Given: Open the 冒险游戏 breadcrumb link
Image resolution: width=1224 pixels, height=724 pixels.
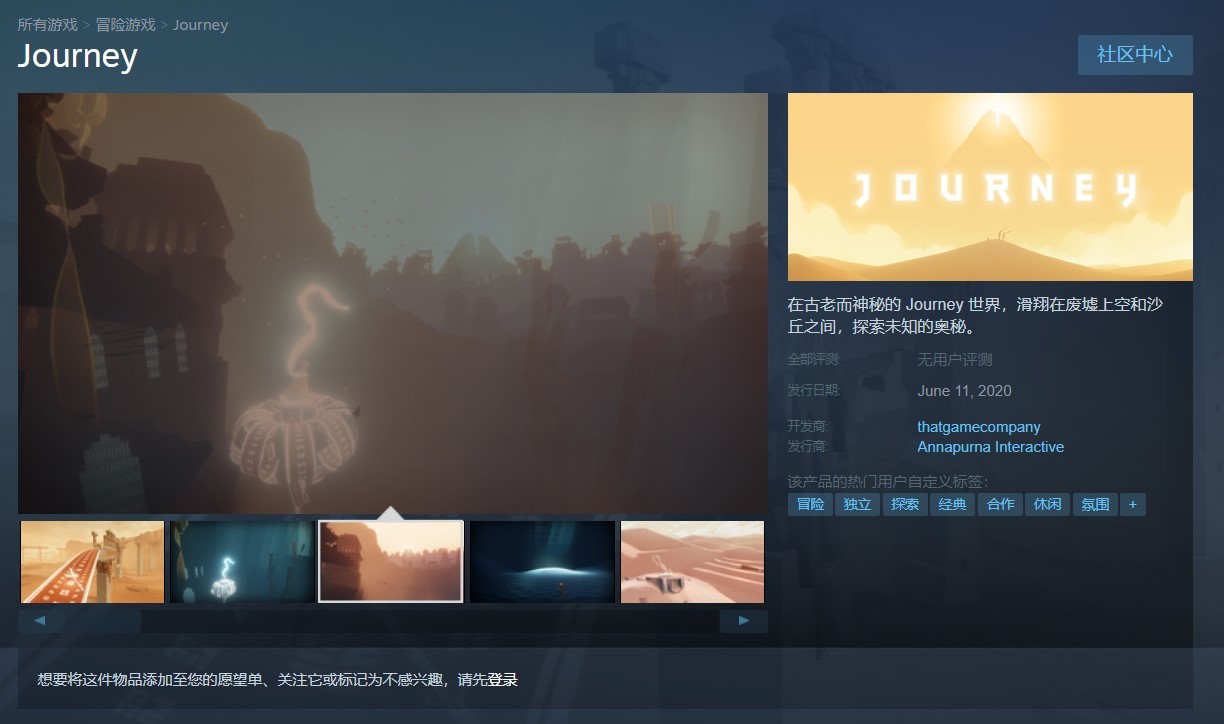Looking at the screenshot, I should pos(125,24).
